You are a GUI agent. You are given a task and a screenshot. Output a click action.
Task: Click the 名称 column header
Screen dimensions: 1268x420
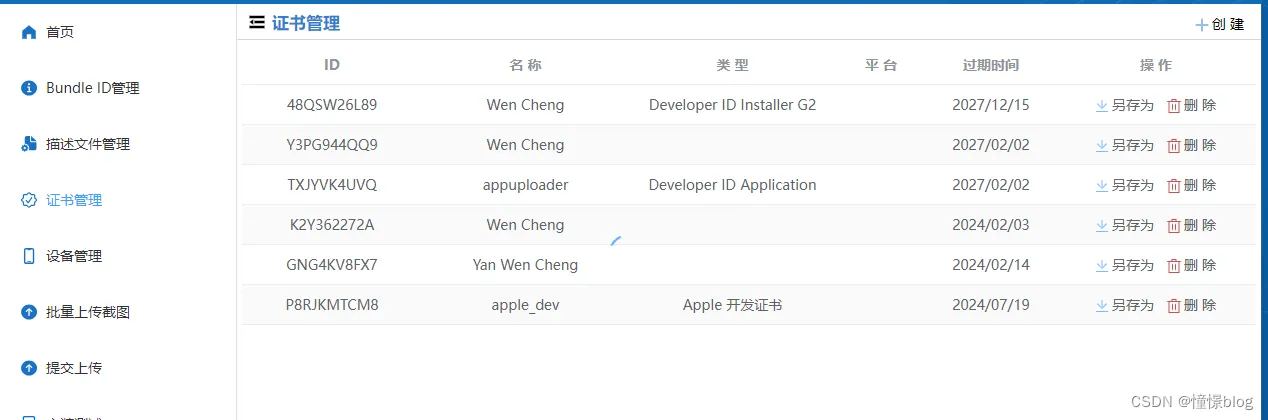pyautogui.click(x=525, y=65)
